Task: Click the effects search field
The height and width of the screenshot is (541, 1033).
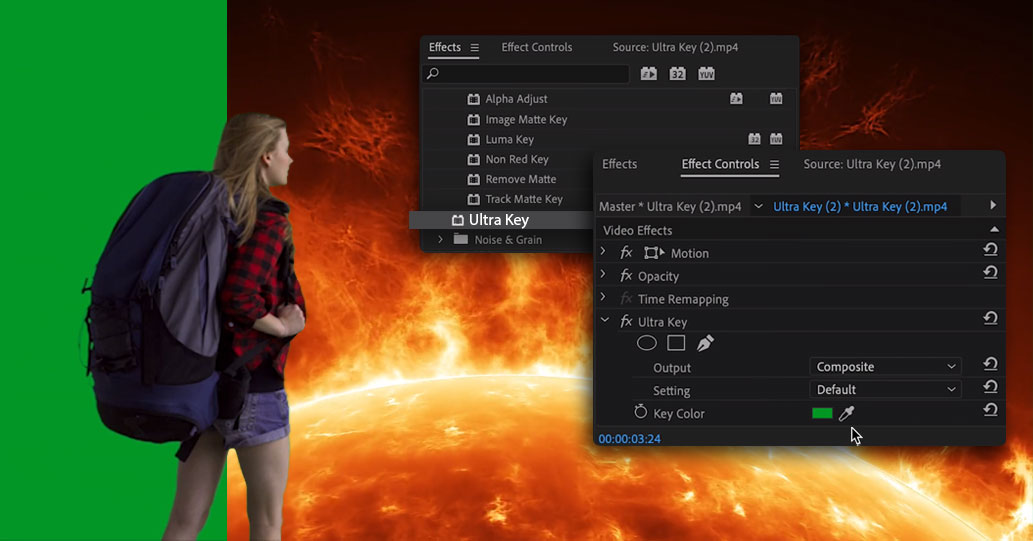Action: click(527, 74)
